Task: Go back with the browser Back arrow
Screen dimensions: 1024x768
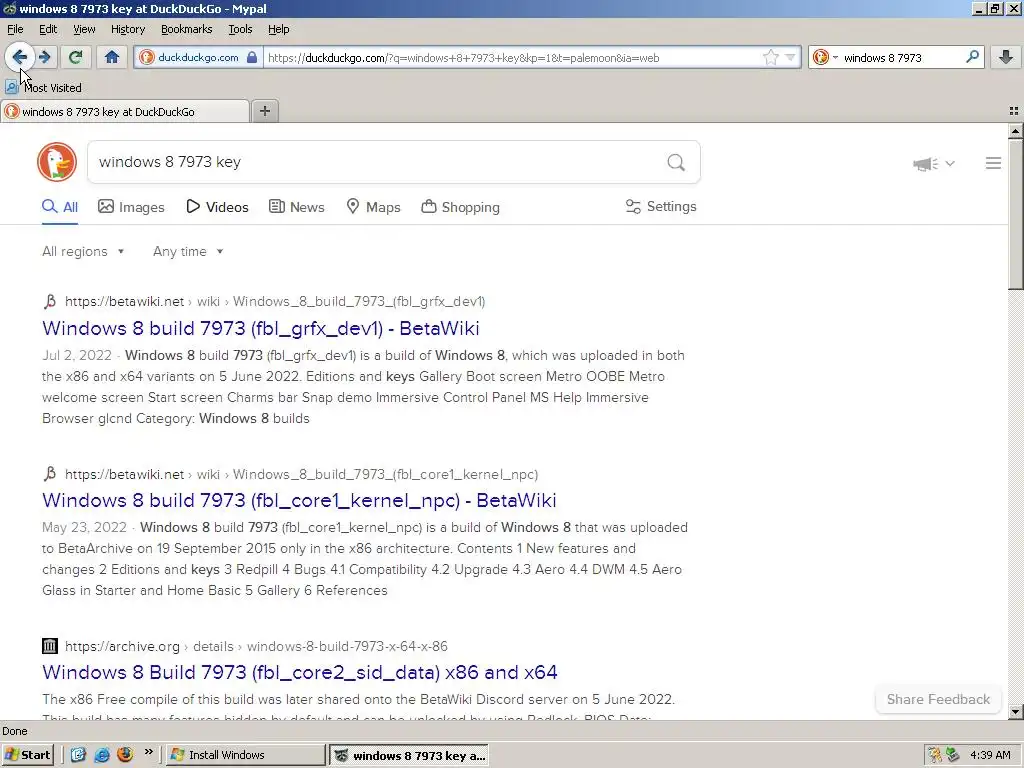Action: pyautogui.click(x=20, y=57)
